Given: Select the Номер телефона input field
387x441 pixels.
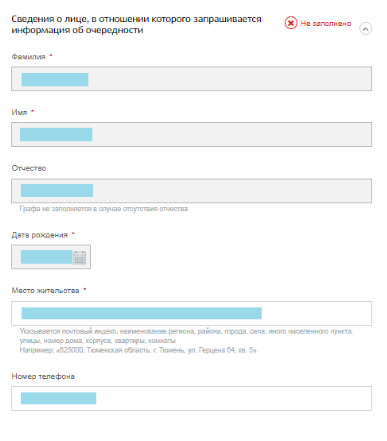Looking at the screenshot, I should point(191,398).
